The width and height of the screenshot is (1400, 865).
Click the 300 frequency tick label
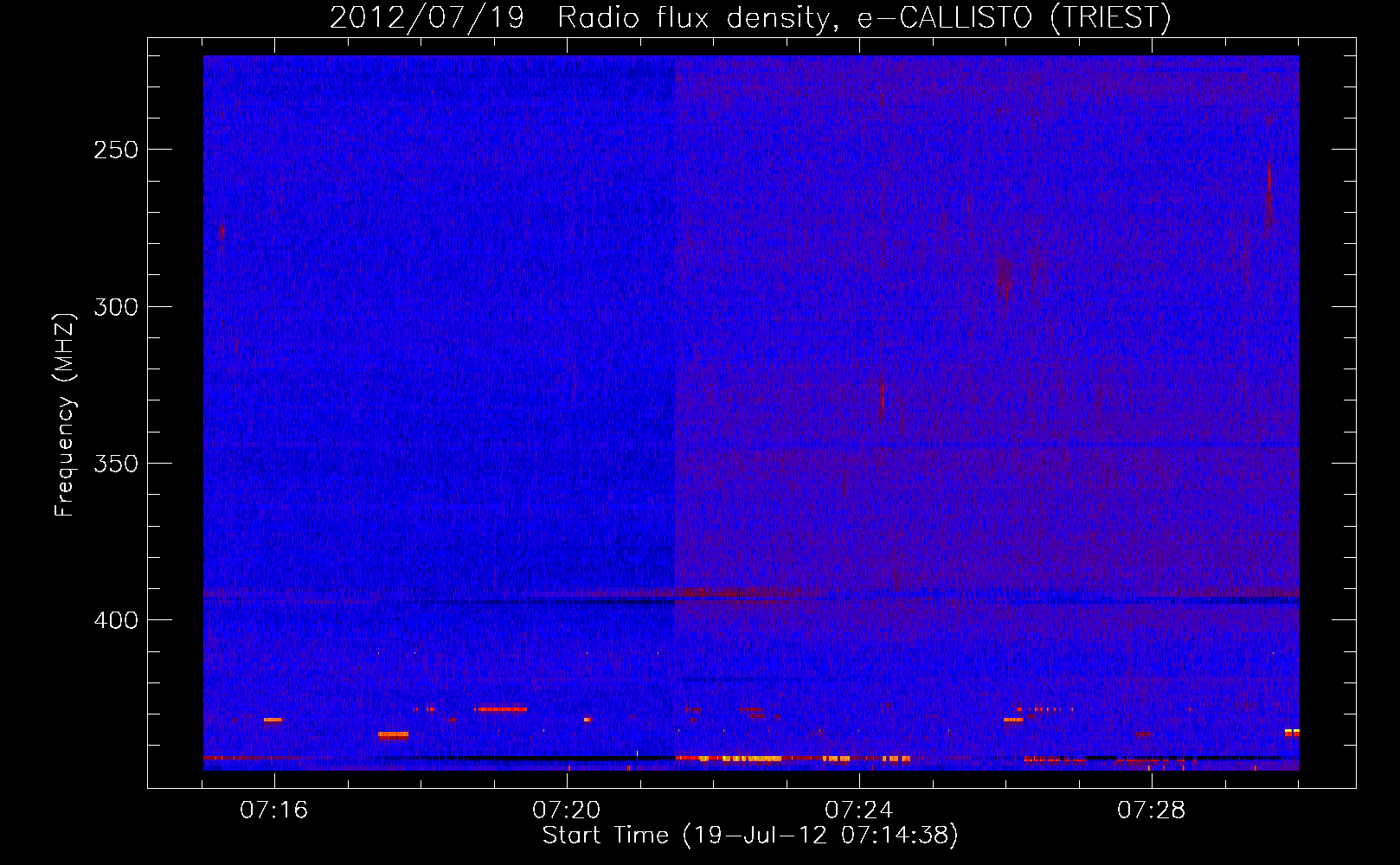coord(116,307)
